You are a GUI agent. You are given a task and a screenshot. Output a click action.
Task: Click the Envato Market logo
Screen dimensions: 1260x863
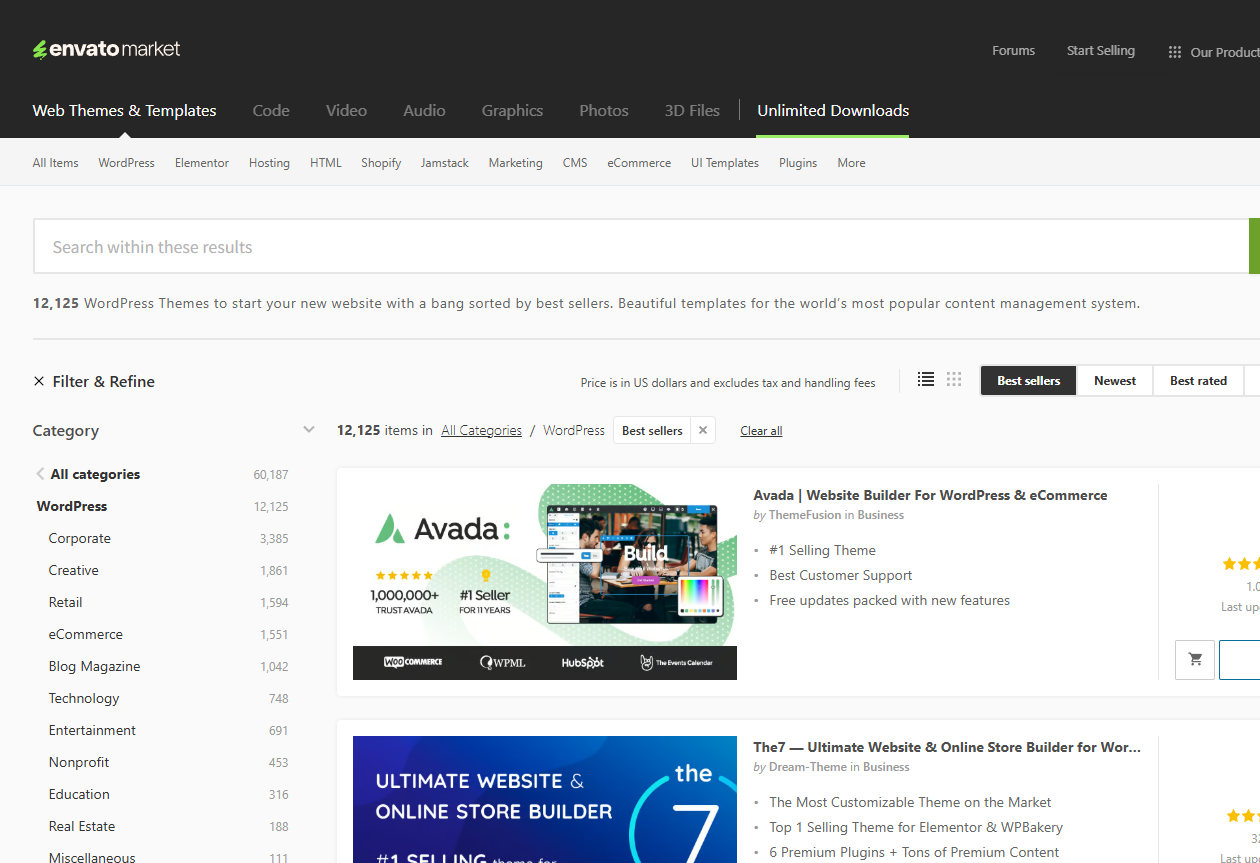(106, 49)
